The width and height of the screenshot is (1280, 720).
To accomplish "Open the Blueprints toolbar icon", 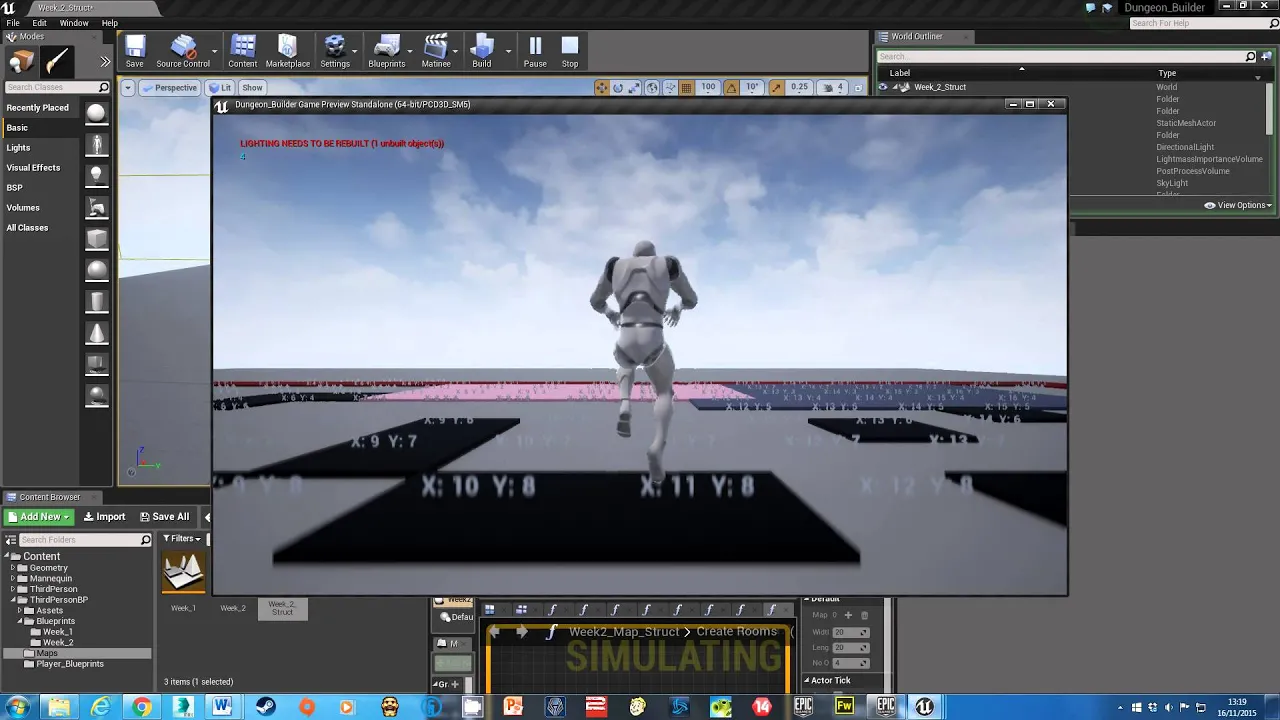I will point(386,51).
